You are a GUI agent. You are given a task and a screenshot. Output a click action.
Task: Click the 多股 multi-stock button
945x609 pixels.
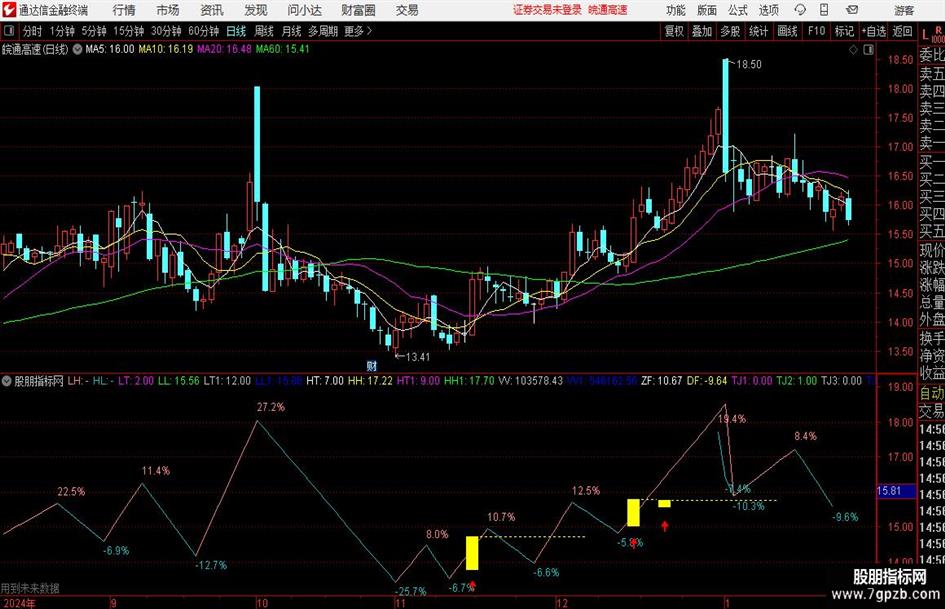(x=730, y=31)
